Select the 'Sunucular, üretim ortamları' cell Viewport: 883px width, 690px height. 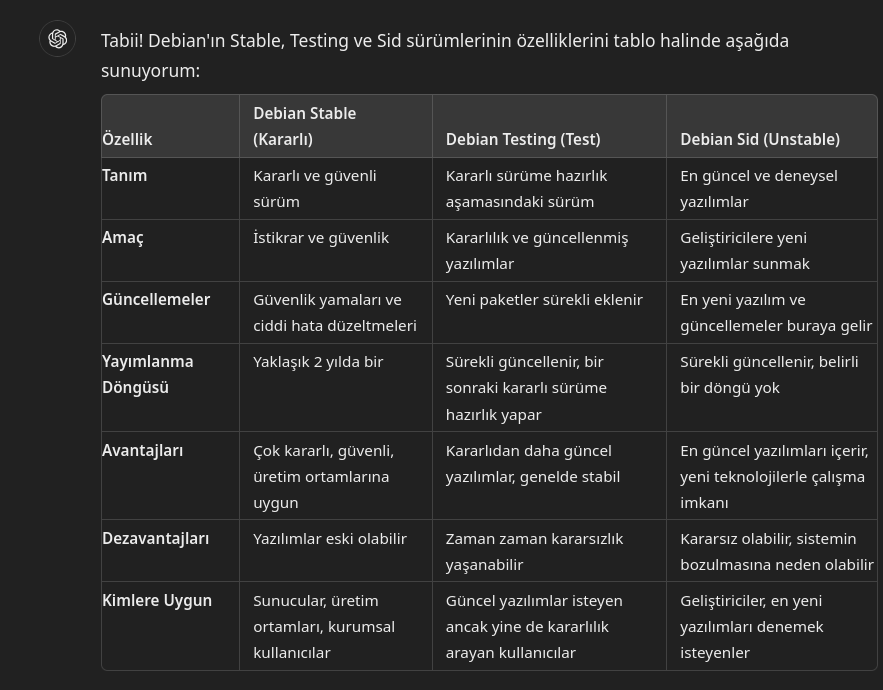pos(324,626)
